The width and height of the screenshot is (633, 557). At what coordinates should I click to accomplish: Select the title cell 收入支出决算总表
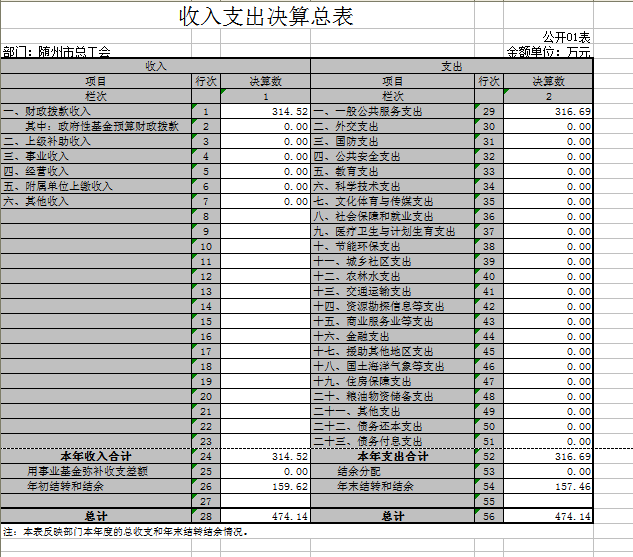(x=265, y=17)
